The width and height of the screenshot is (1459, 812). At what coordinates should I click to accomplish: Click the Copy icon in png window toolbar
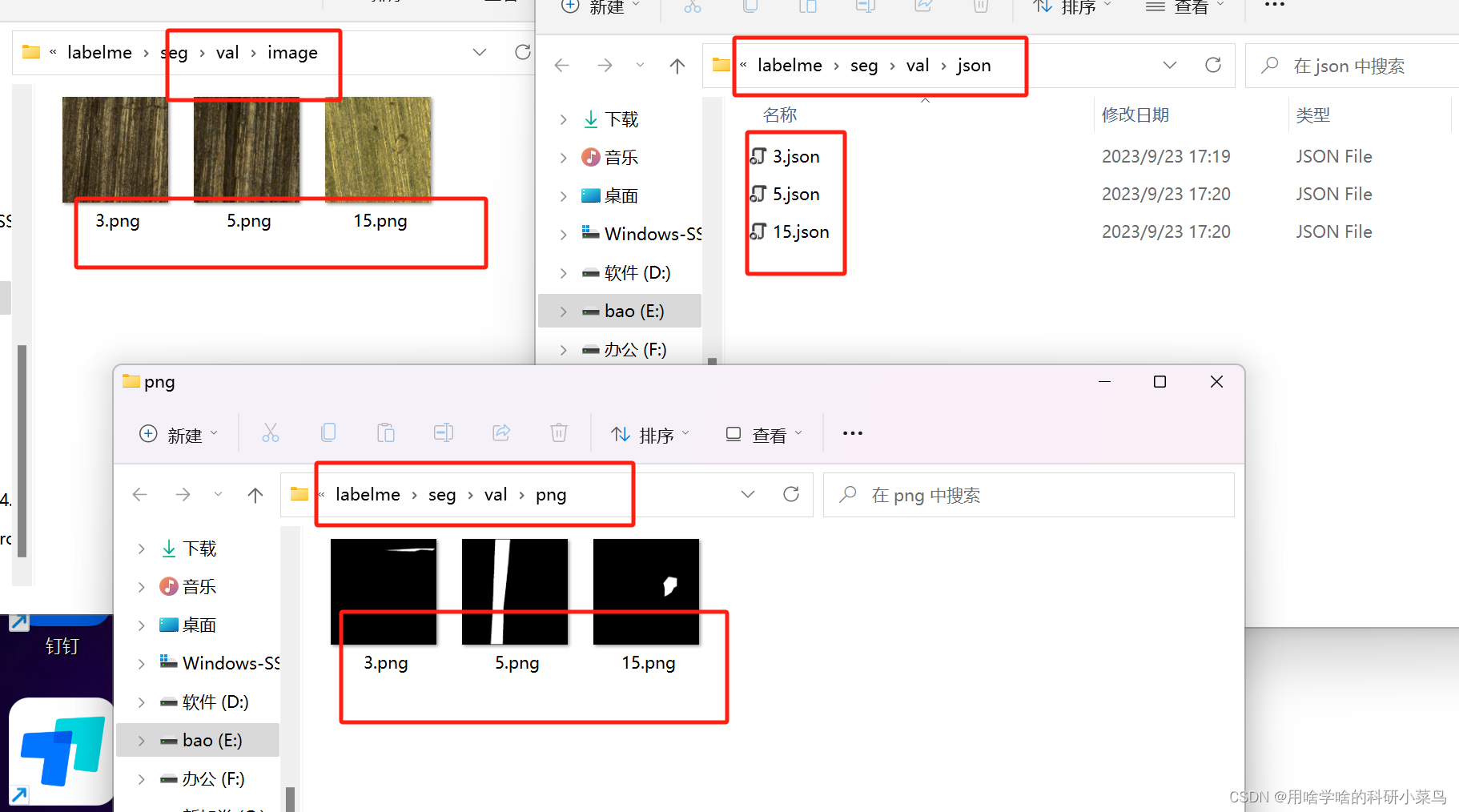tap(328, 433)
